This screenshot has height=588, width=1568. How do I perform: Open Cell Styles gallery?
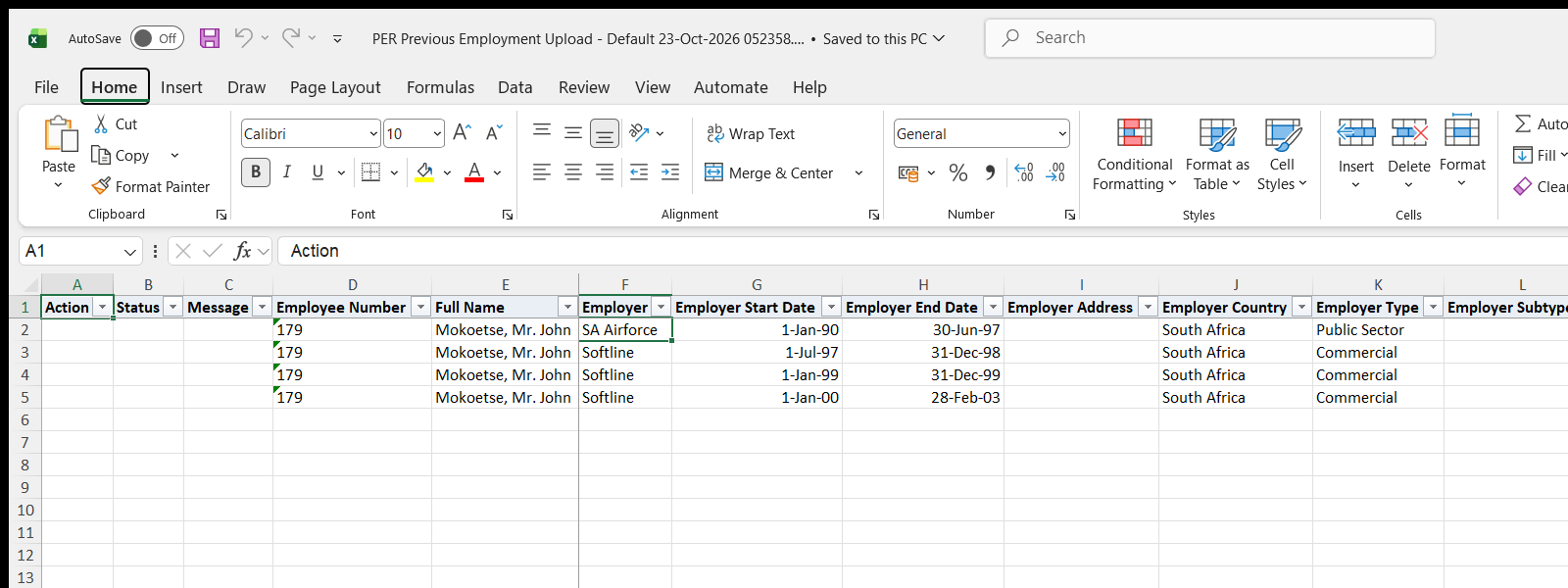click(x=1282, y=154)
